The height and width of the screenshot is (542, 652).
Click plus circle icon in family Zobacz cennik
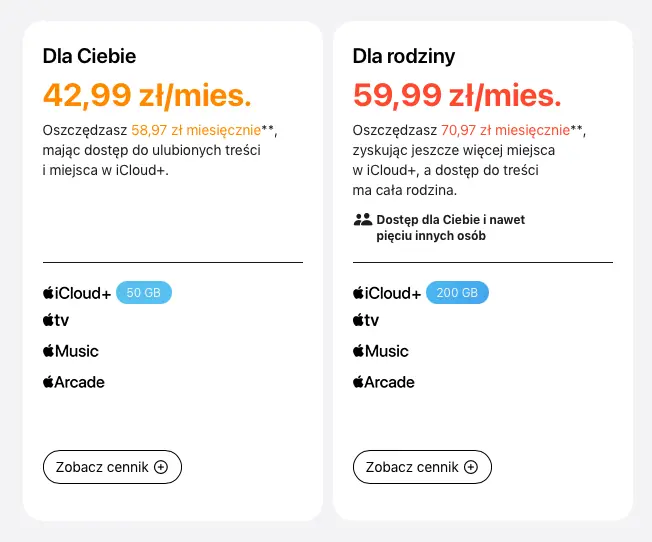pos(471,467)
